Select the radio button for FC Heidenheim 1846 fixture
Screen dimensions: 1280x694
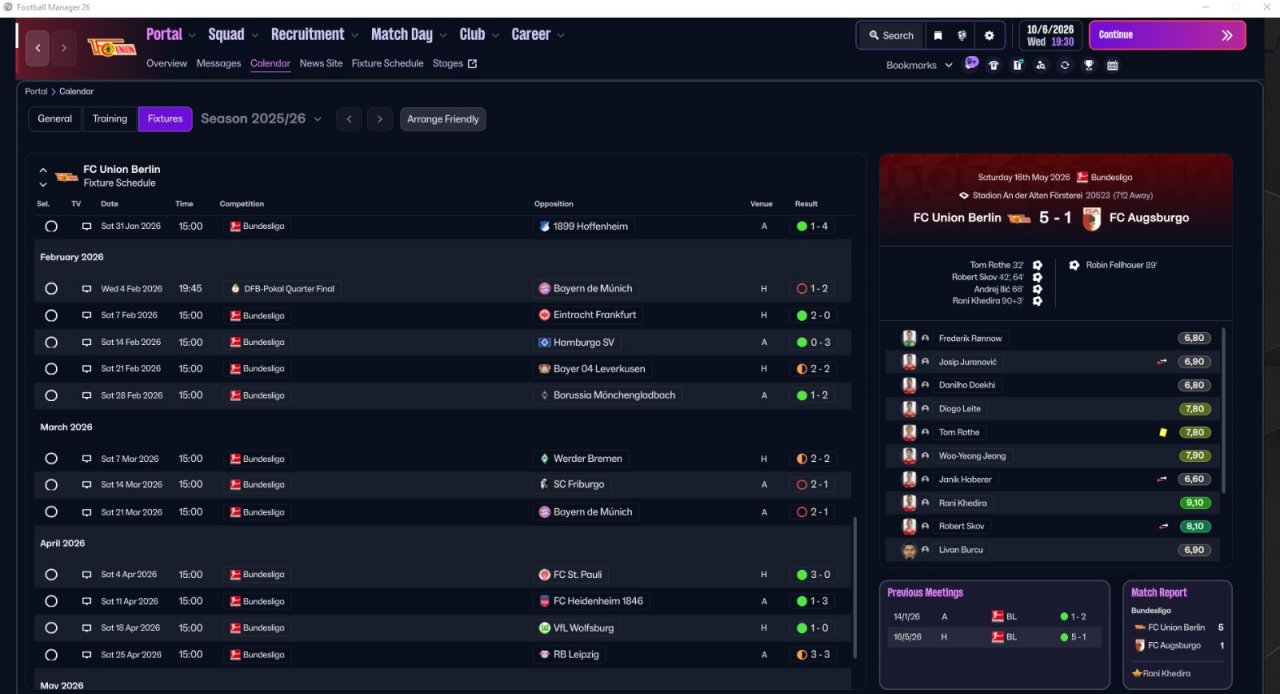(x=51, y=602)
